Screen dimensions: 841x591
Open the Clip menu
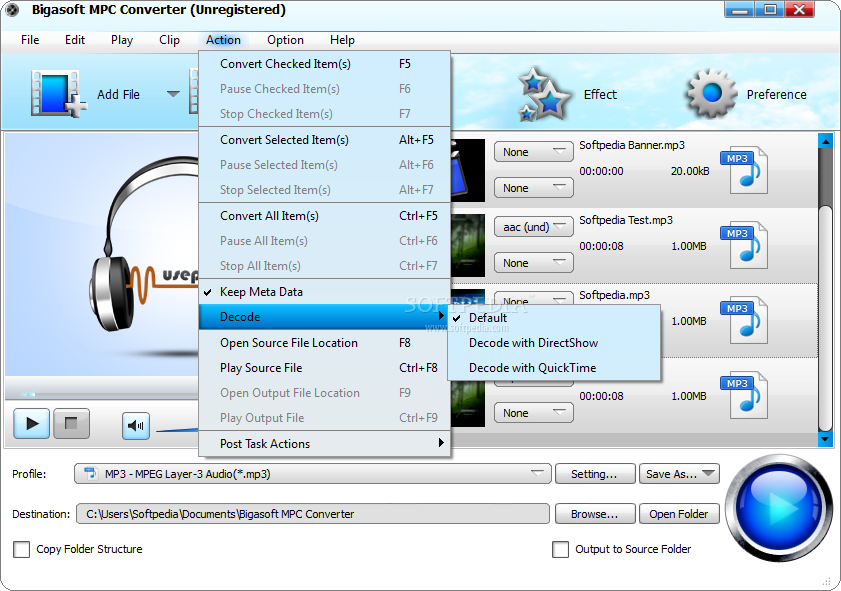169,40
